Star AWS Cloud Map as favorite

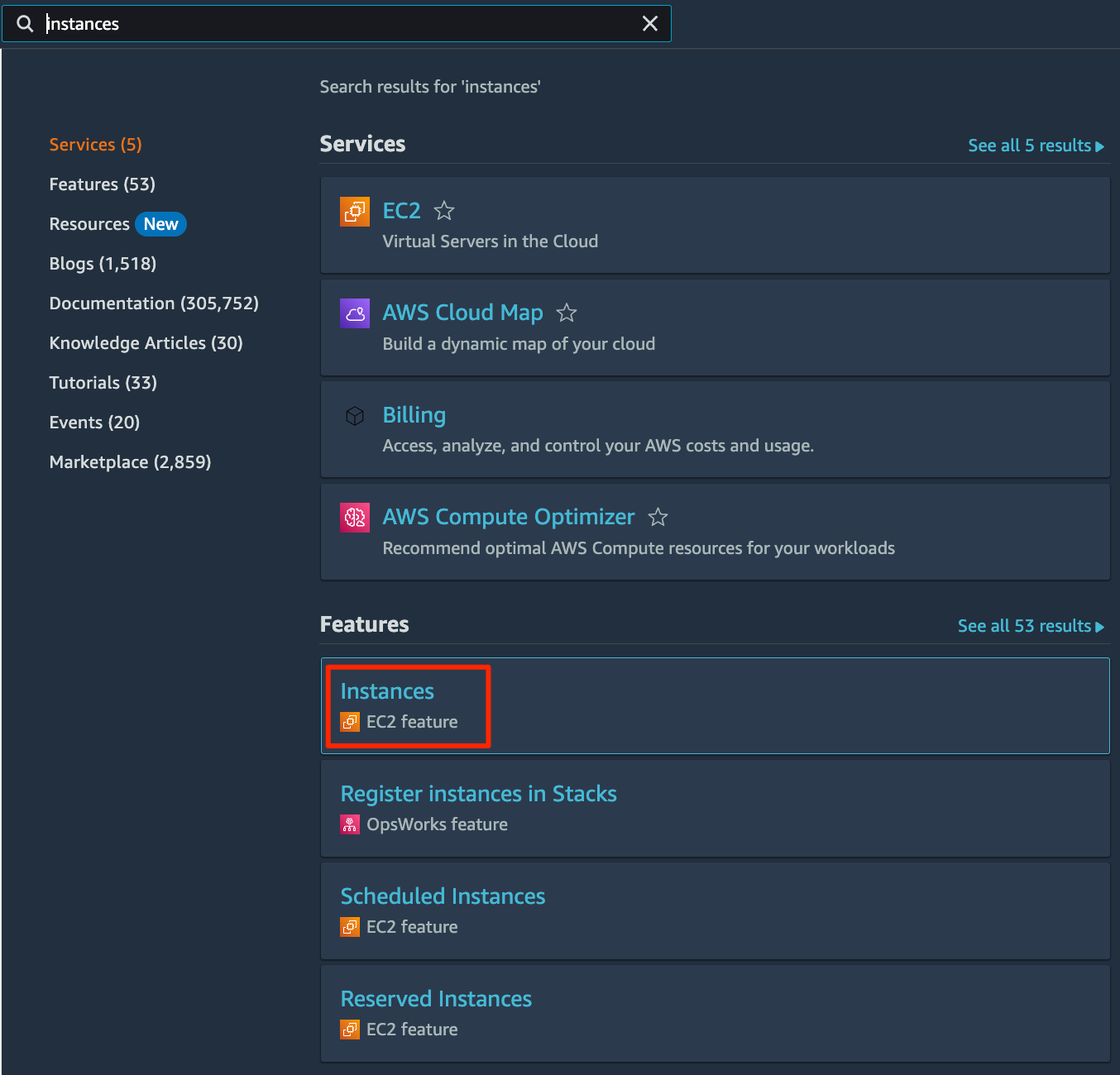[x=567, y=313]
